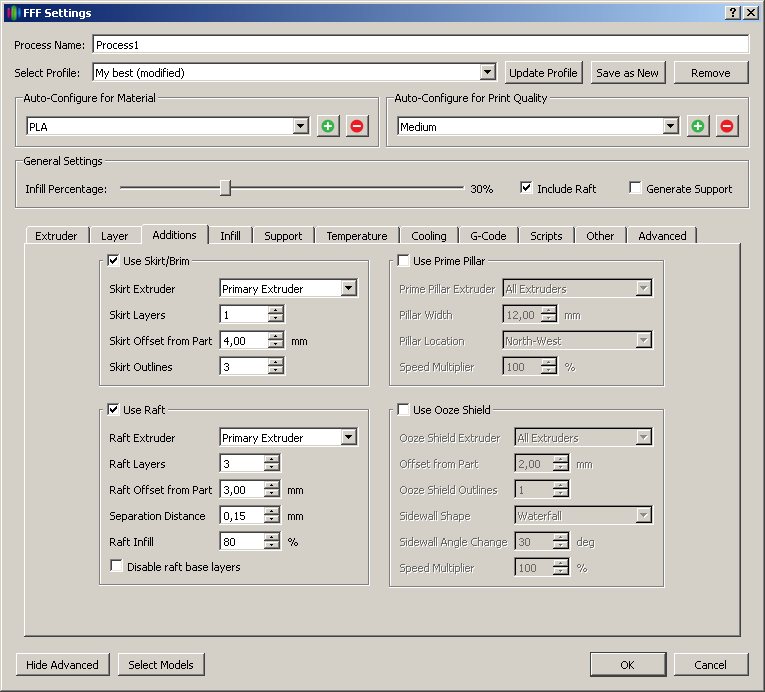Click the Save as New button
The height and width of the screenshot is (692, 765).
(x=627, y=73)
